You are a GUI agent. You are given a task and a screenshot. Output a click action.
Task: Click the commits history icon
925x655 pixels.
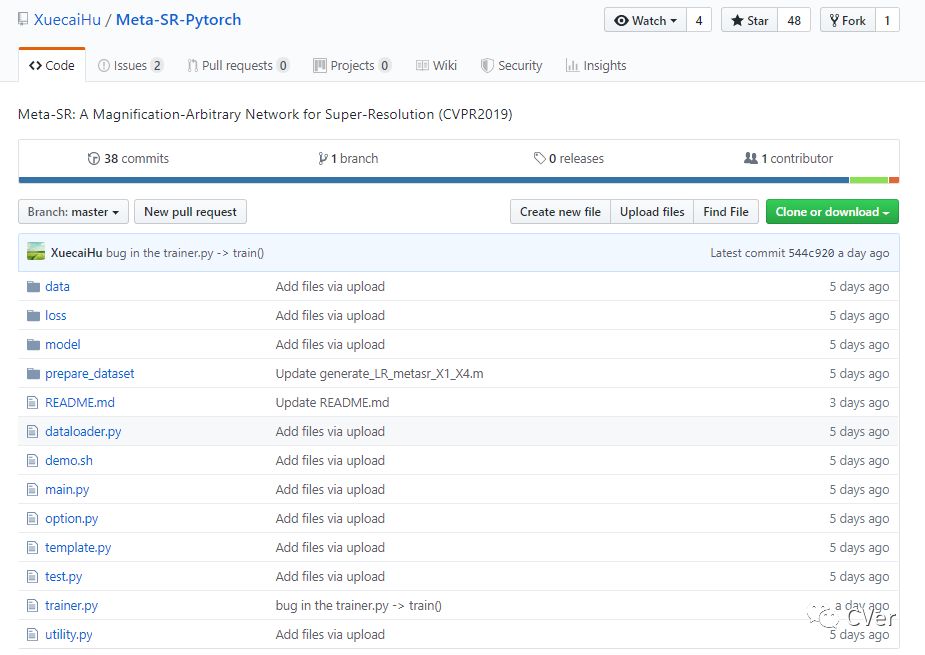(94, 158)
